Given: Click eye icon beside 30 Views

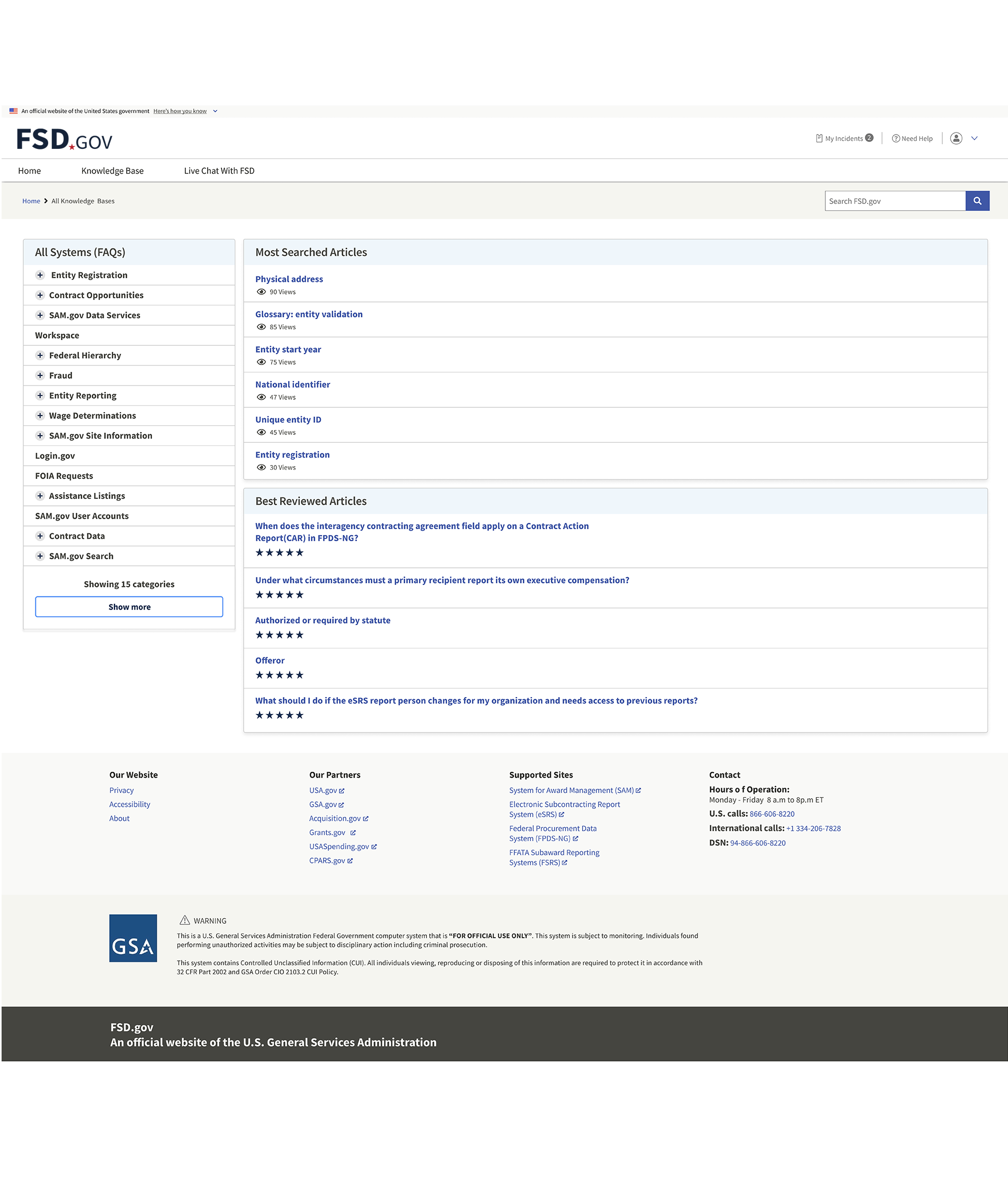Looking at the screenshot, I should coord(261,467).
